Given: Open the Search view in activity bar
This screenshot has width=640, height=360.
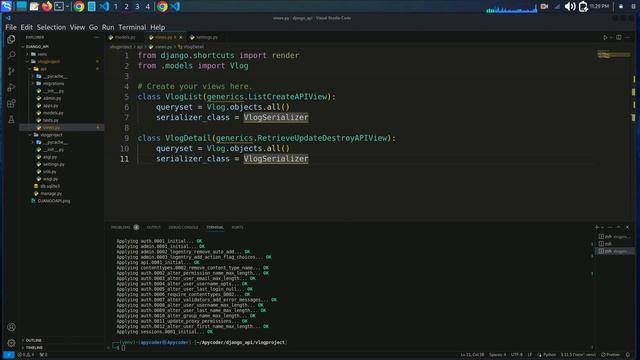Looking at the screenshot, I should point(11,55).
